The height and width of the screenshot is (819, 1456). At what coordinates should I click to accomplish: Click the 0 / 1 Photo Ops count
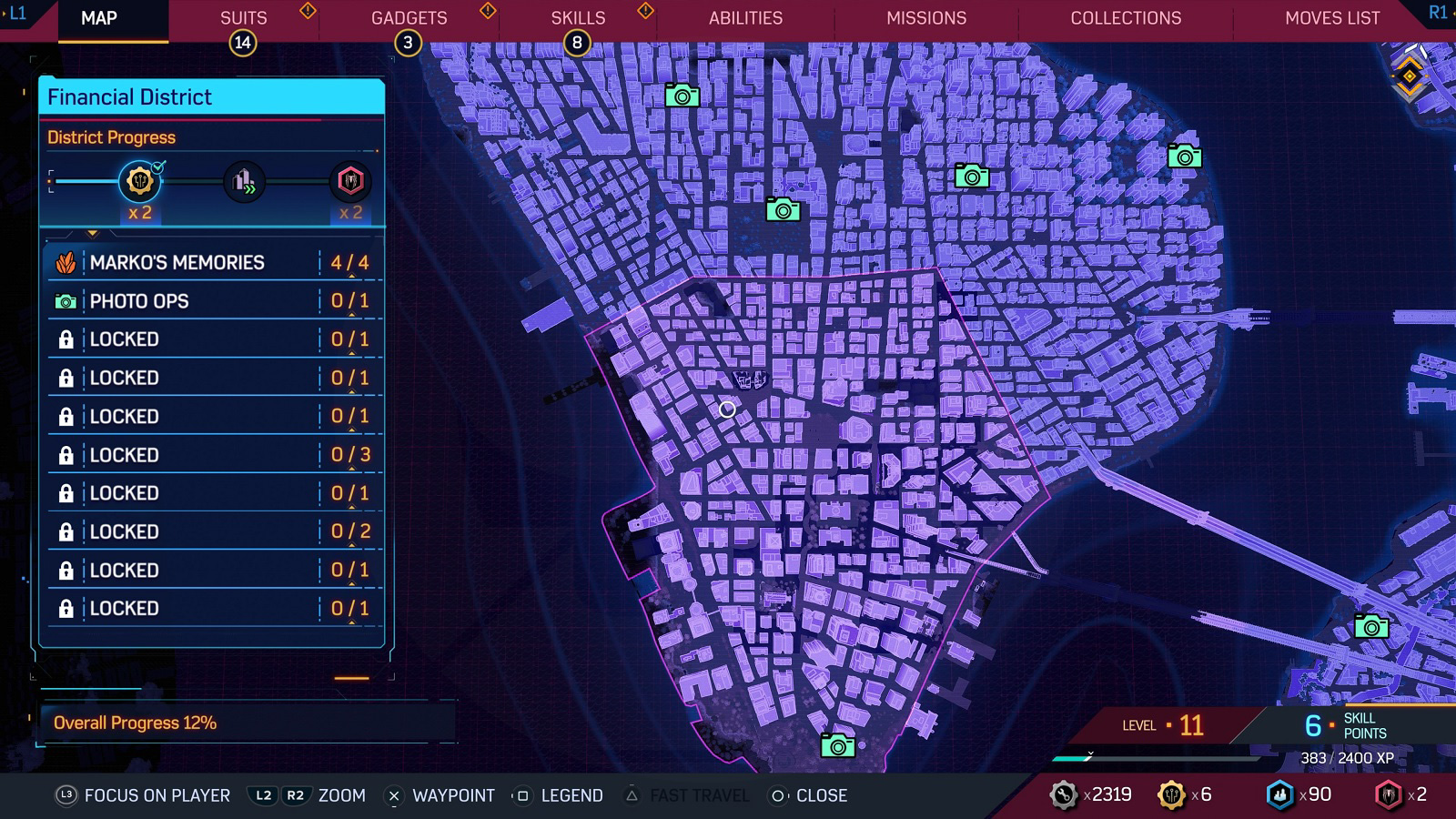click(x=349, y=301)
